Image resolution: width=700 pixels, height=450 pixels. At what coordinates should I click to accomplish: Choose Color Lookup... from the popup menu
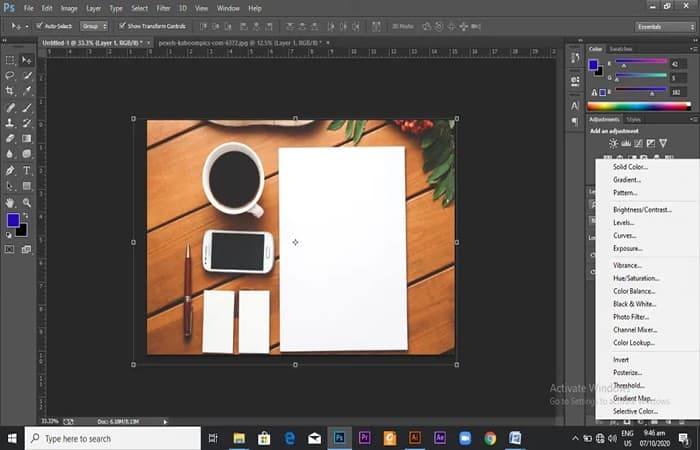[634, 343]
